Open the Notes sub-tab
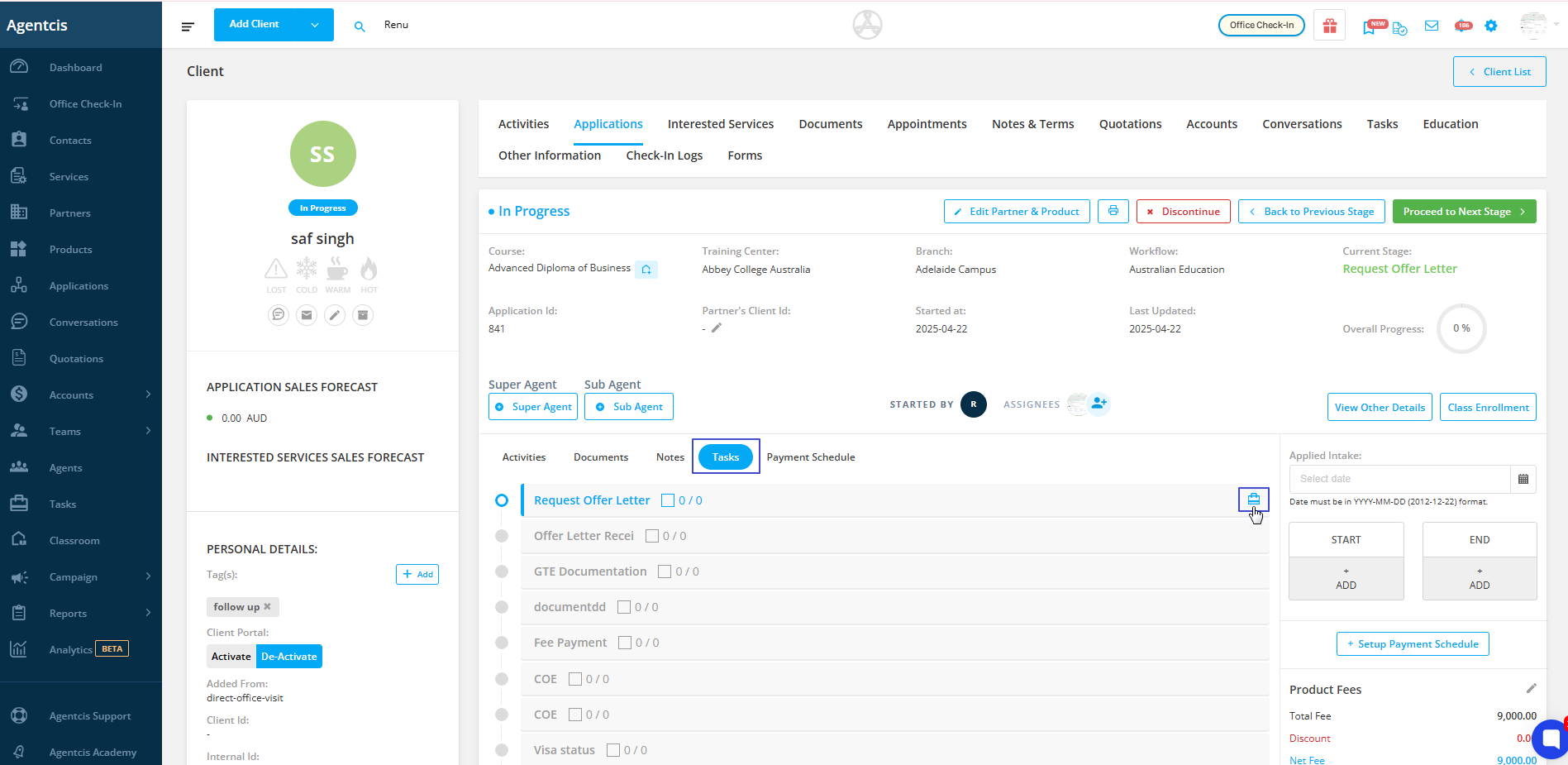1568x765 pixels. point(670,457)
